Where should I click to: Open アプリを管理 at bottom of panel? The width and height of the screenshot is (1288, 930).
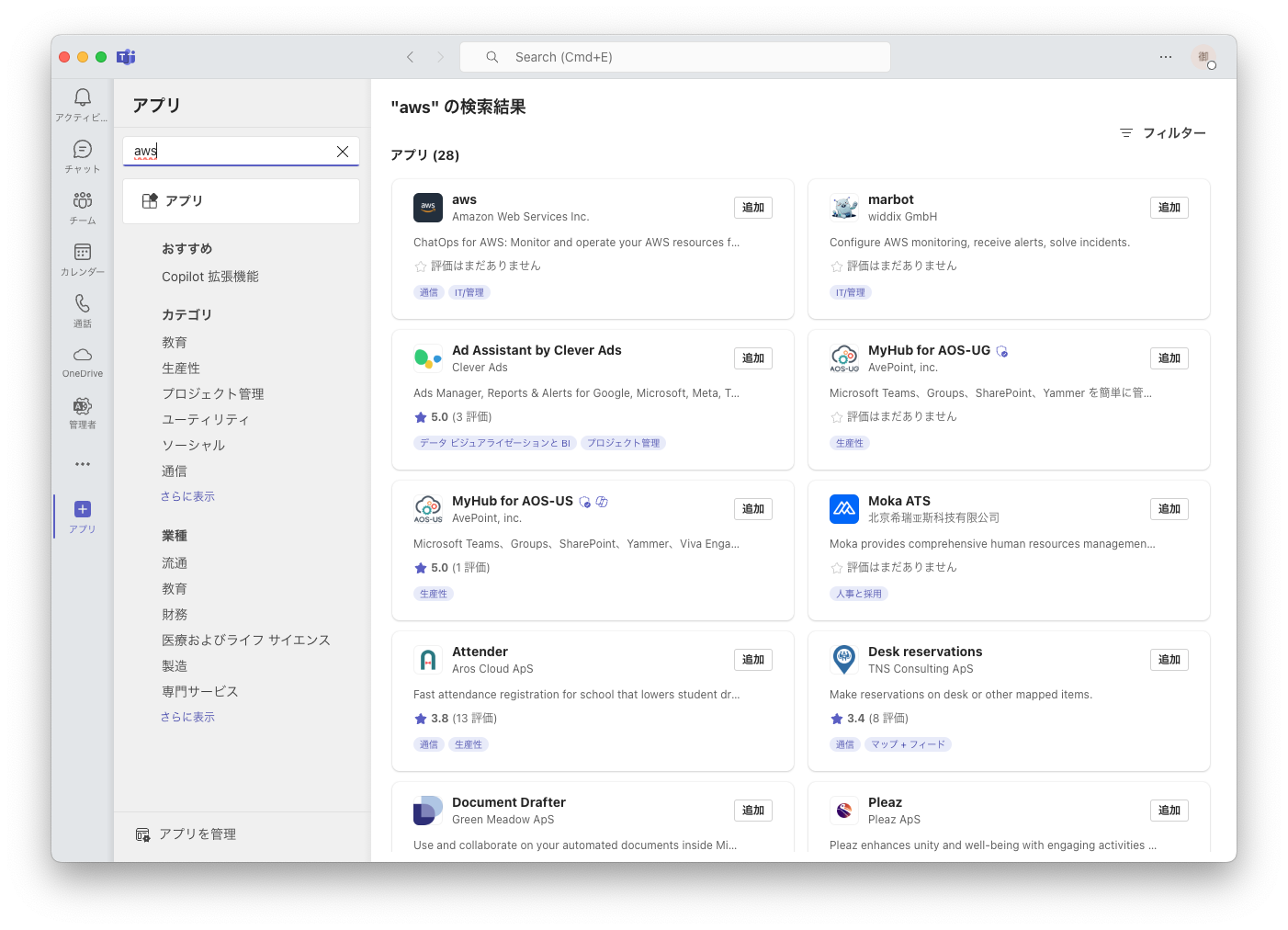[186, 834]
